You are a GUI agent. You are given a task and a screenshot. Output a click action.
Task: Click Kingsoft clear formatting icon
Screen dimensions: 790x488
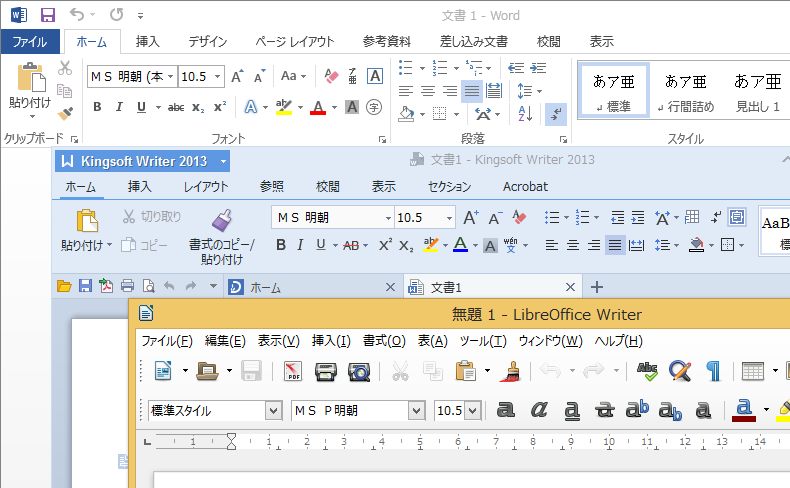point(519,218)
